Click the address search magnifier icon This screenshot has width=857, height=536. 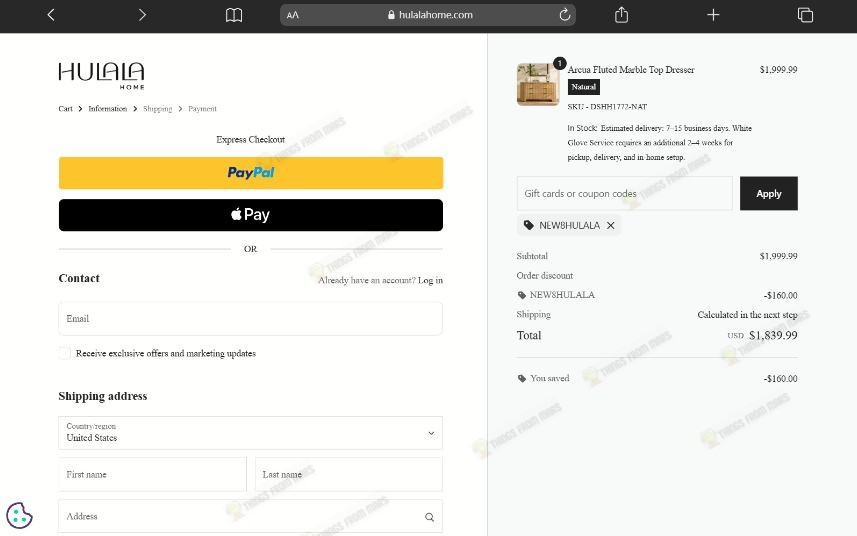(x=430, y=517)
